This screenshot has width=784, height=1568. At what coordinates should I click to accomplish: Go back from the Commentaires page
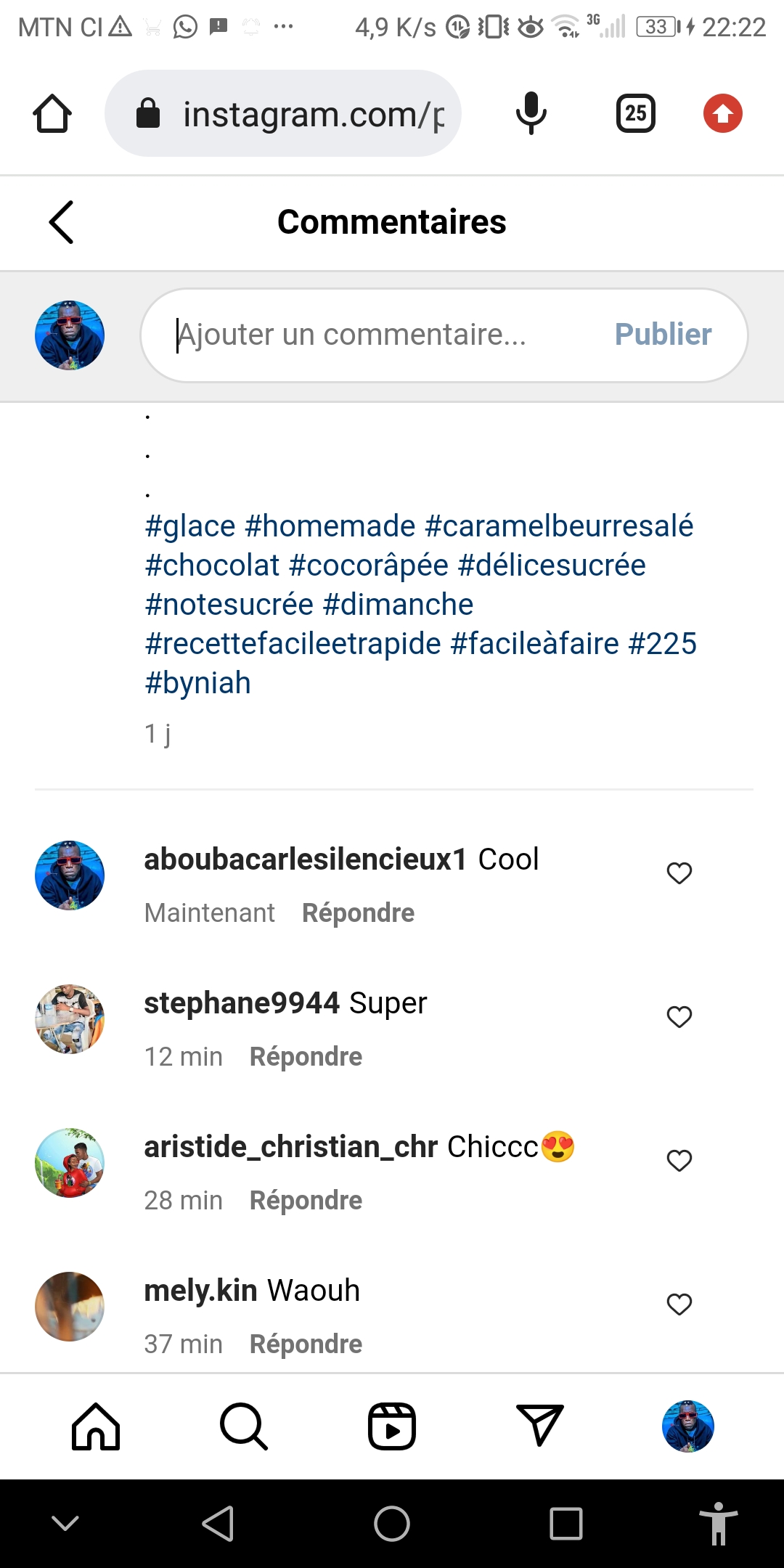tap(62, 222)
